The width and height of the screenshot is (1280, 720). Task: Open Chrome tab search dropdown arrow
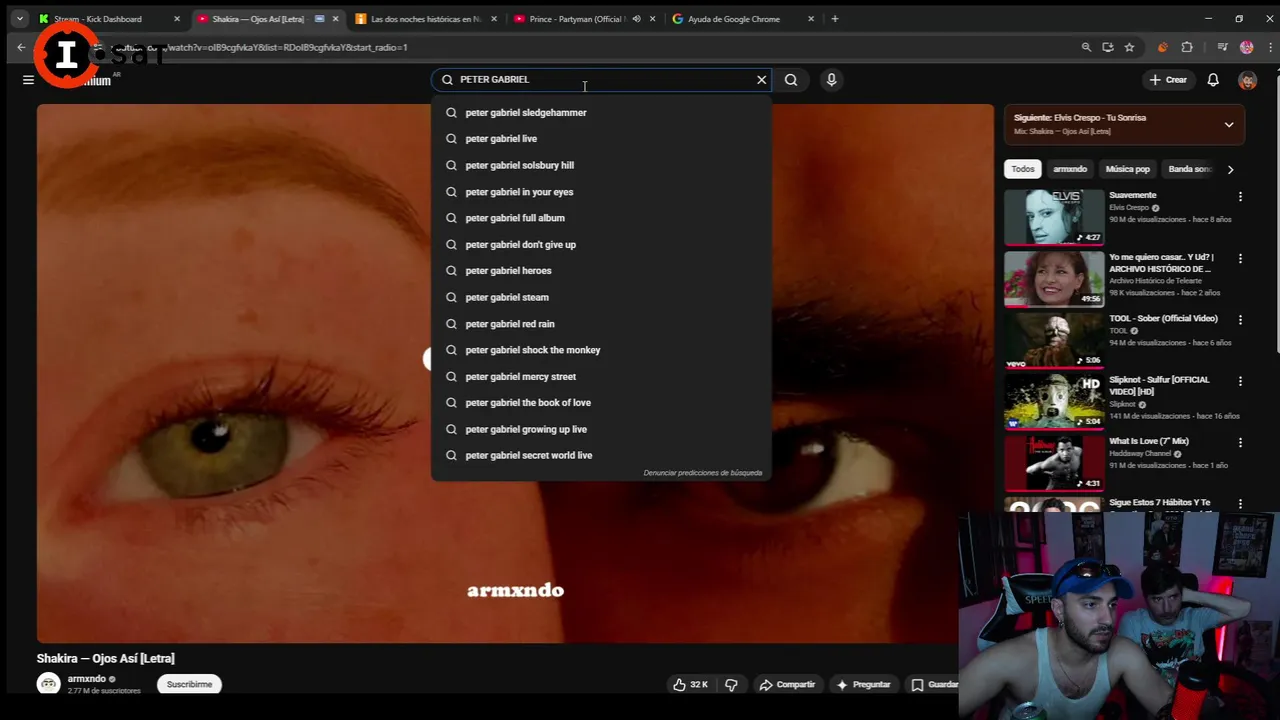point(18,19)
